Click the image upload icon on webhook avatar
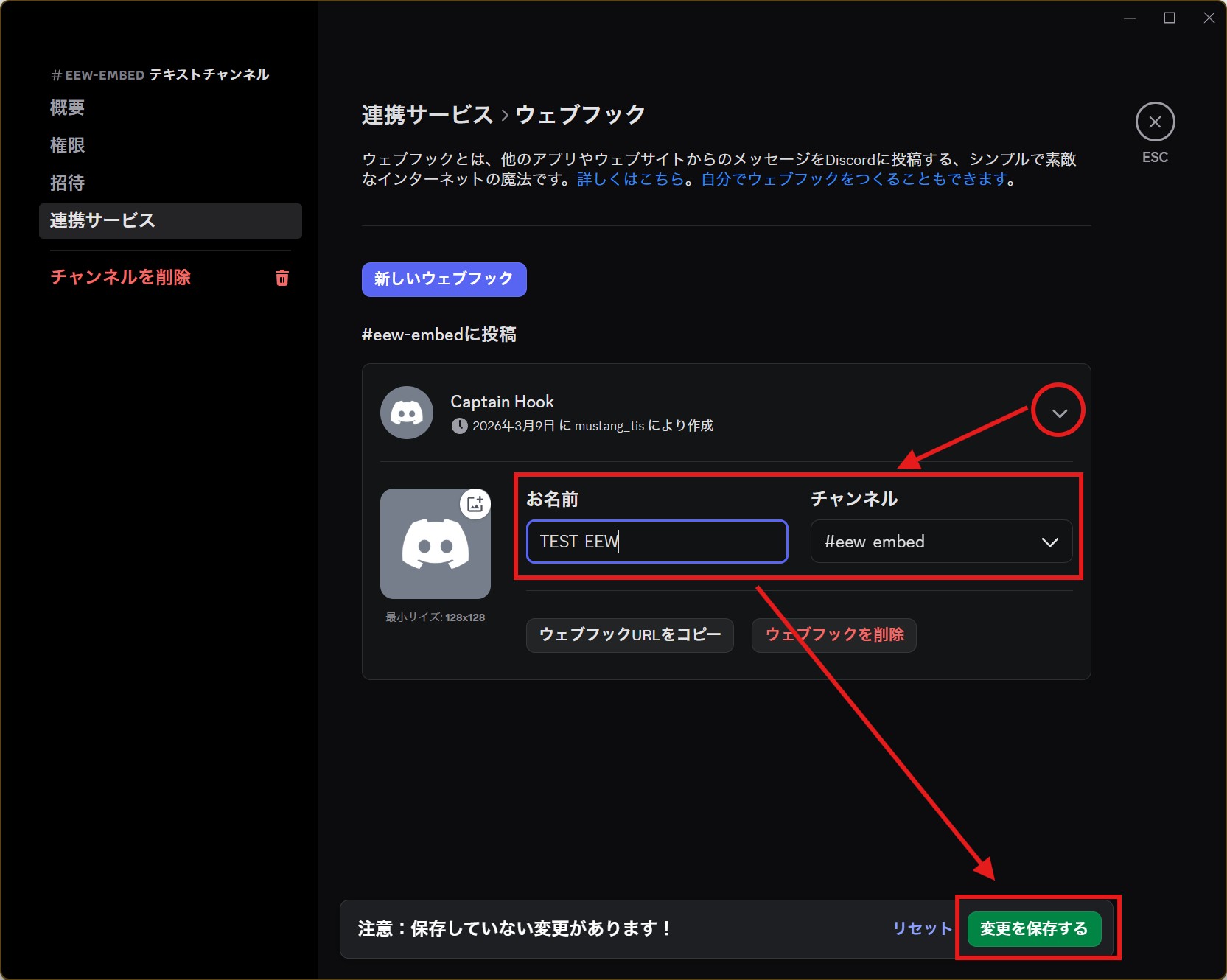 [x=476, y=504]
